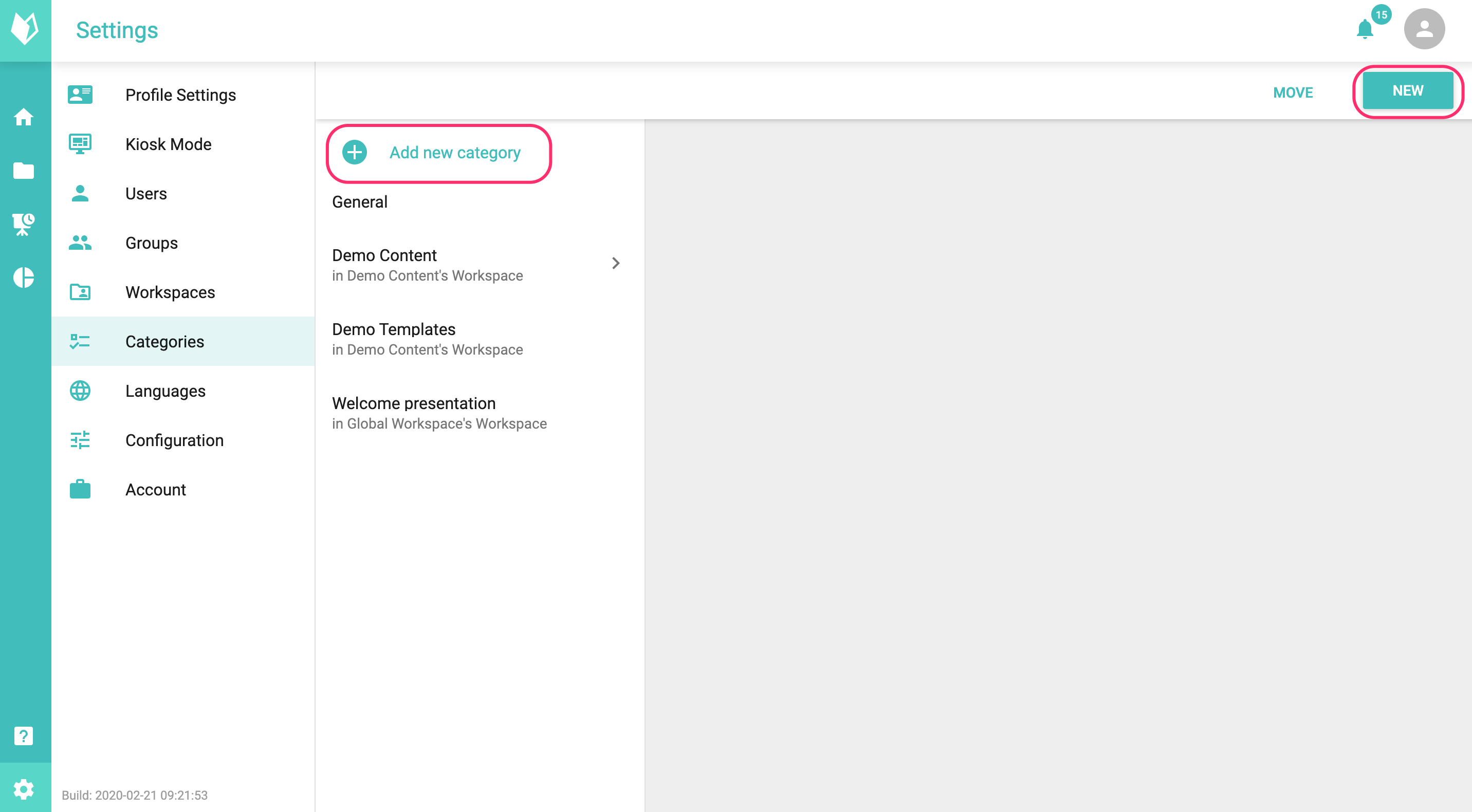Click the plus icon for new category
Screen dimensions: 1472x812
pyautogui.click(x=354, y=153)
